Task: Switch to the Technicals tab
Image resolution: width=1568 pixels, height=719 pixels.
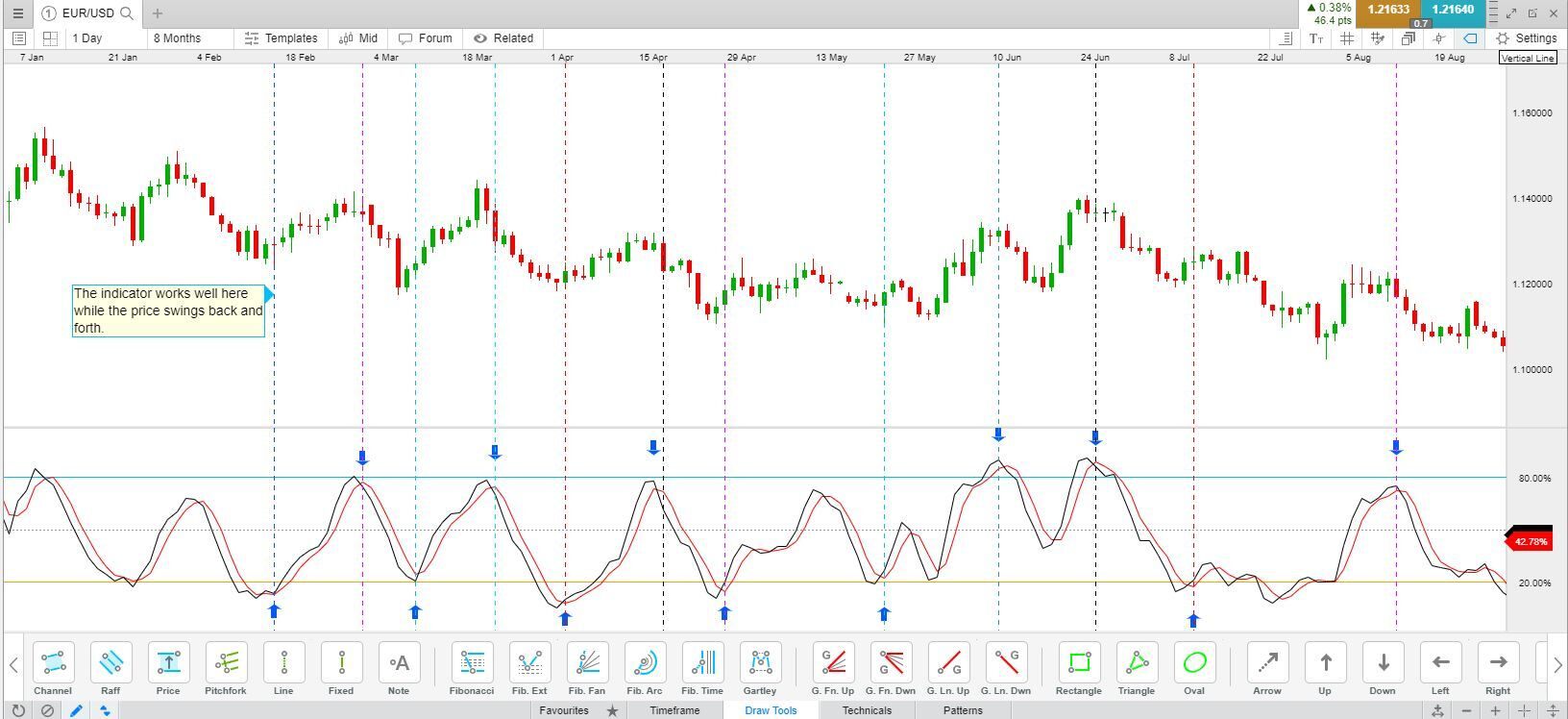Action: (867, 710)
